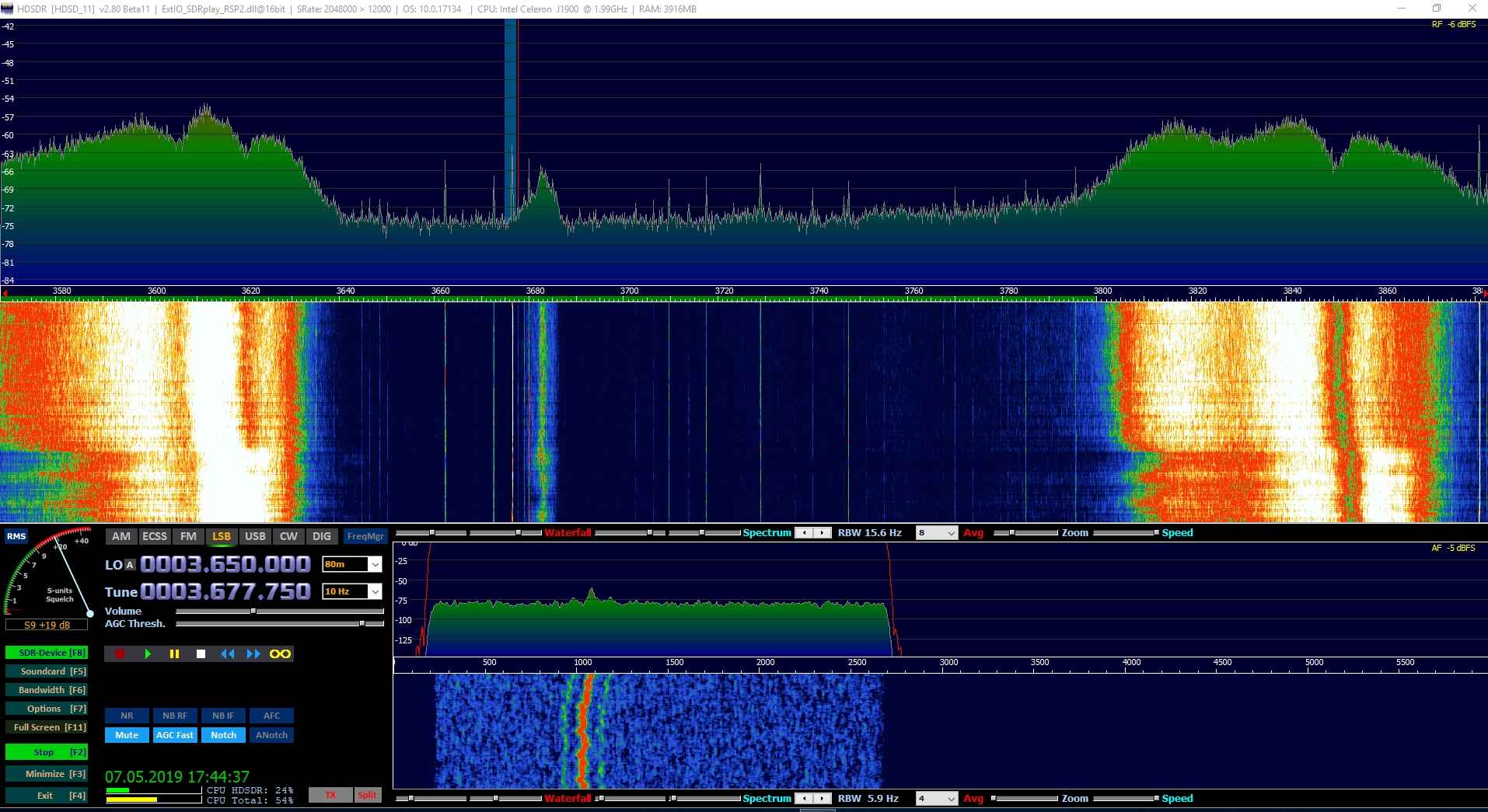Pause playback with the yellow pause icon
1488x812 pixels.
coord(174,654)
